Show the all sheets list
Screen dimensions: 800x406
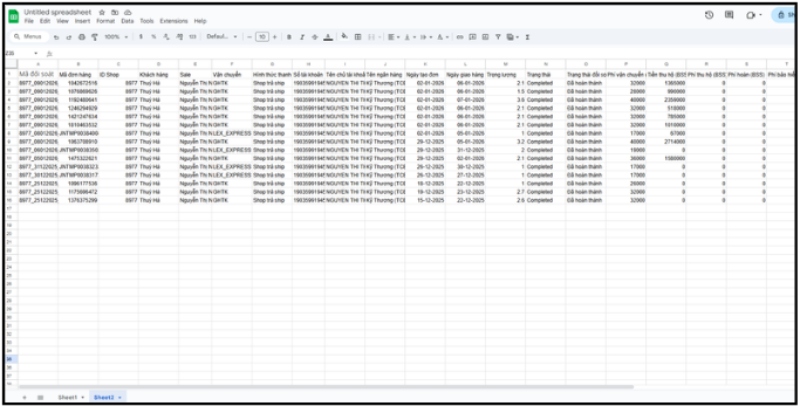click(40, 397)
